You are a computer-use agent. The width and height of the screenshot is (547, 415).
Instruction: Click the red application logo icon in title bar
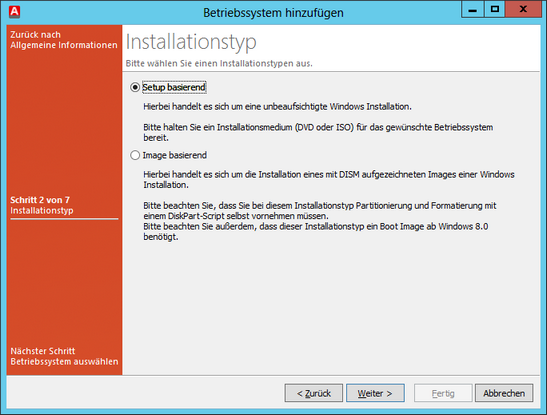[14, 12]
